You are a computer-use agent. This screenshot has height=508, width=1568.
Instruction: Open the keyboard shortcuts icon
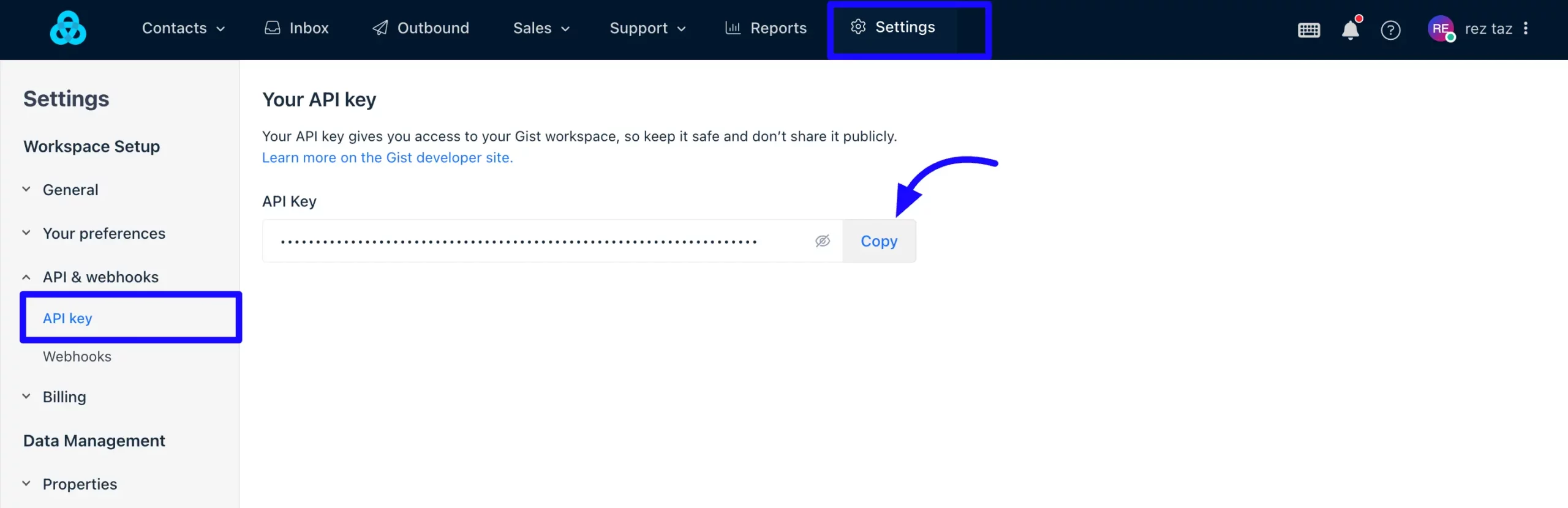(x=1309, y=29)
